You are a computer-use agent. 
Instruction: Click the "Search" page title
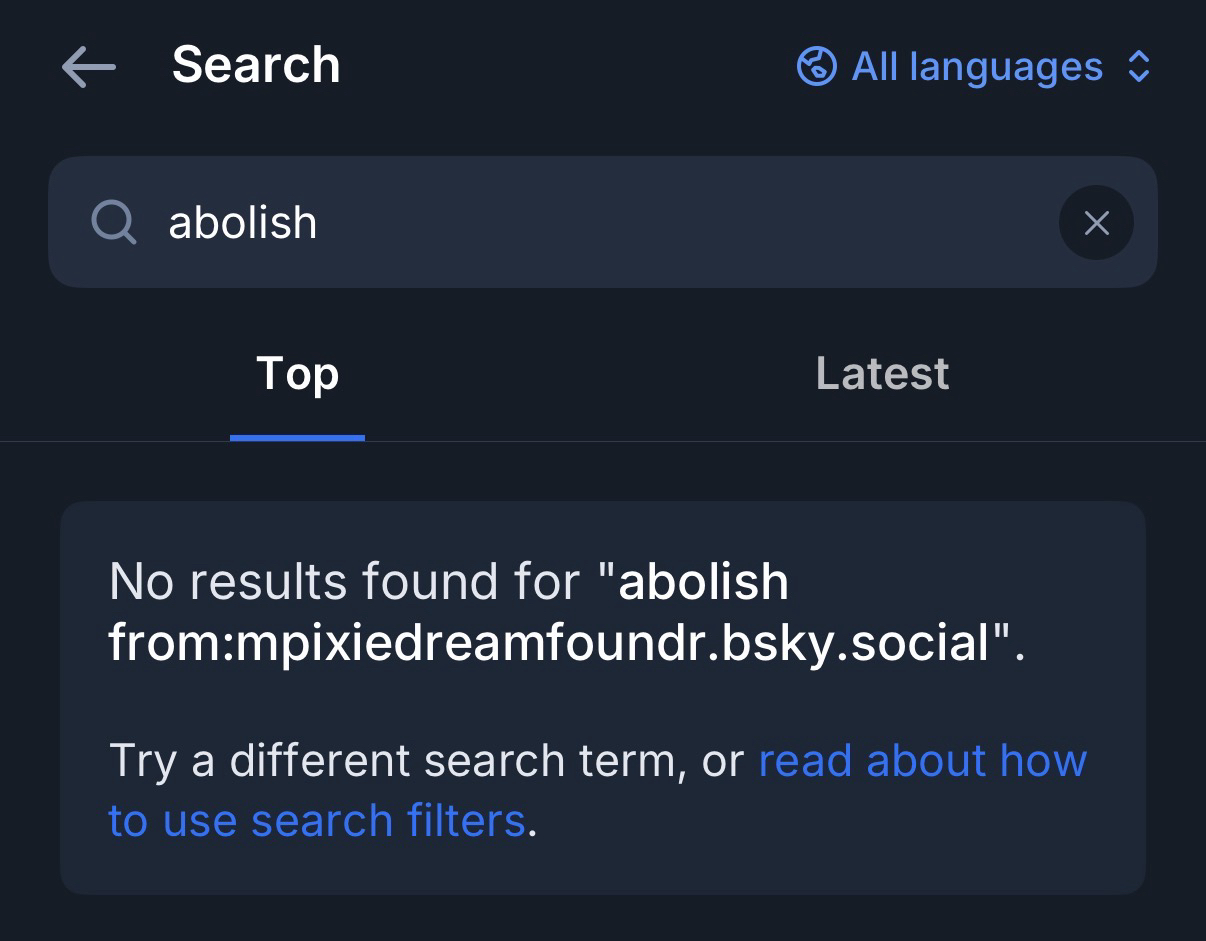(256, 66)
